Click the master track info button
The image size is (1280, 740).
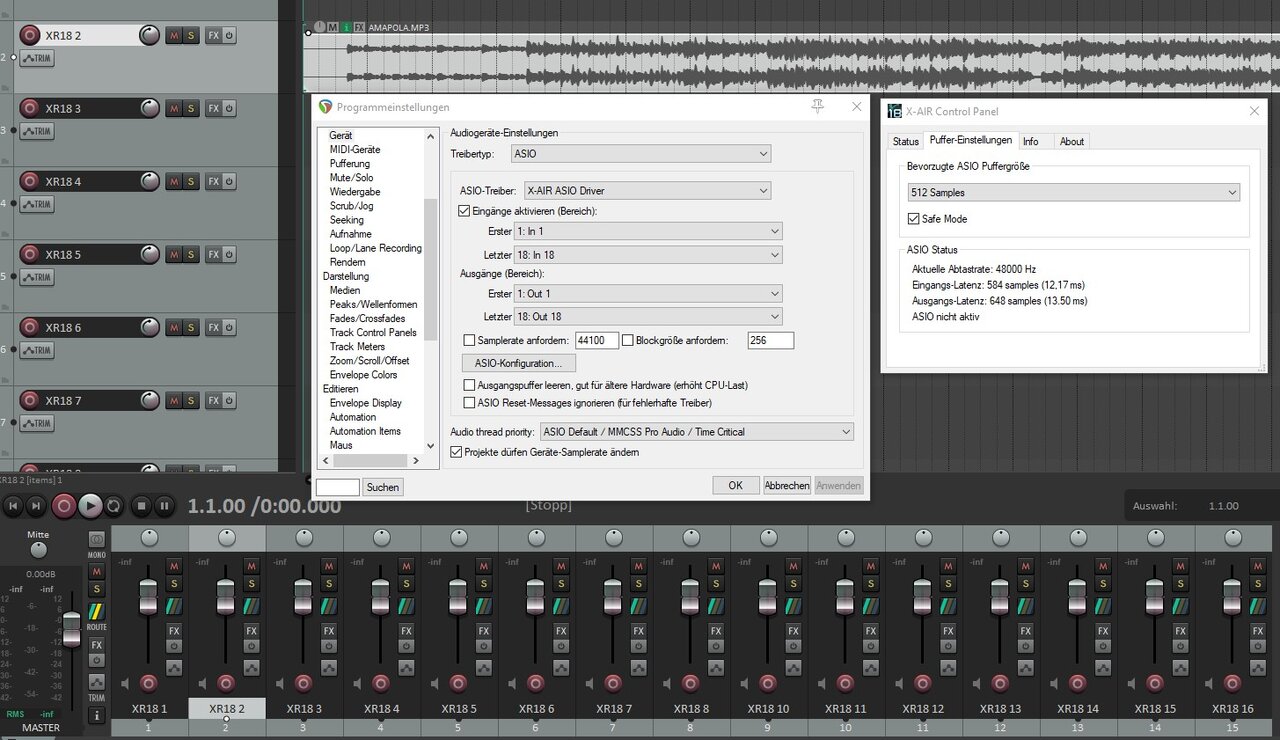97,715
